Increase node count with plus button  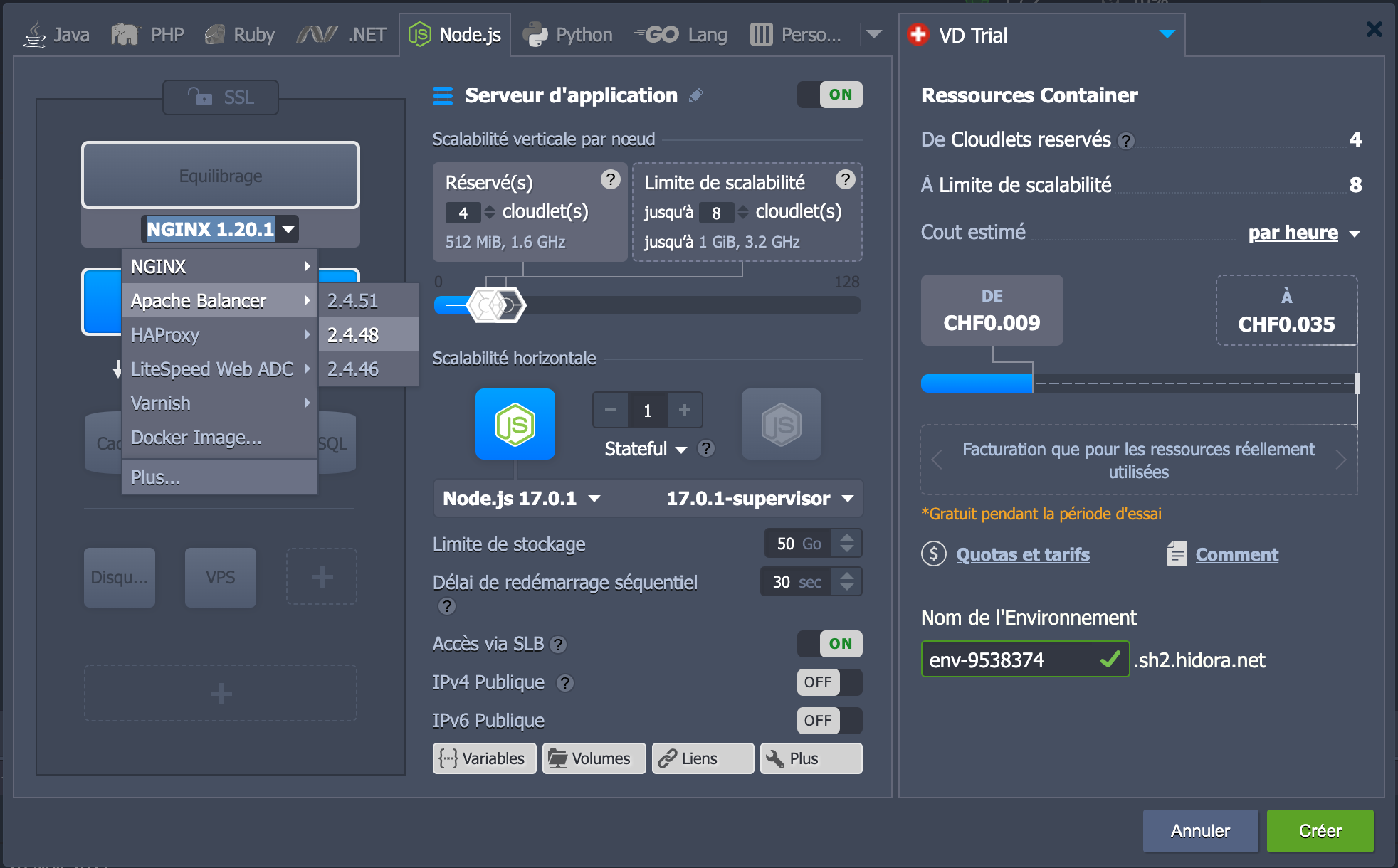(685, 410)
